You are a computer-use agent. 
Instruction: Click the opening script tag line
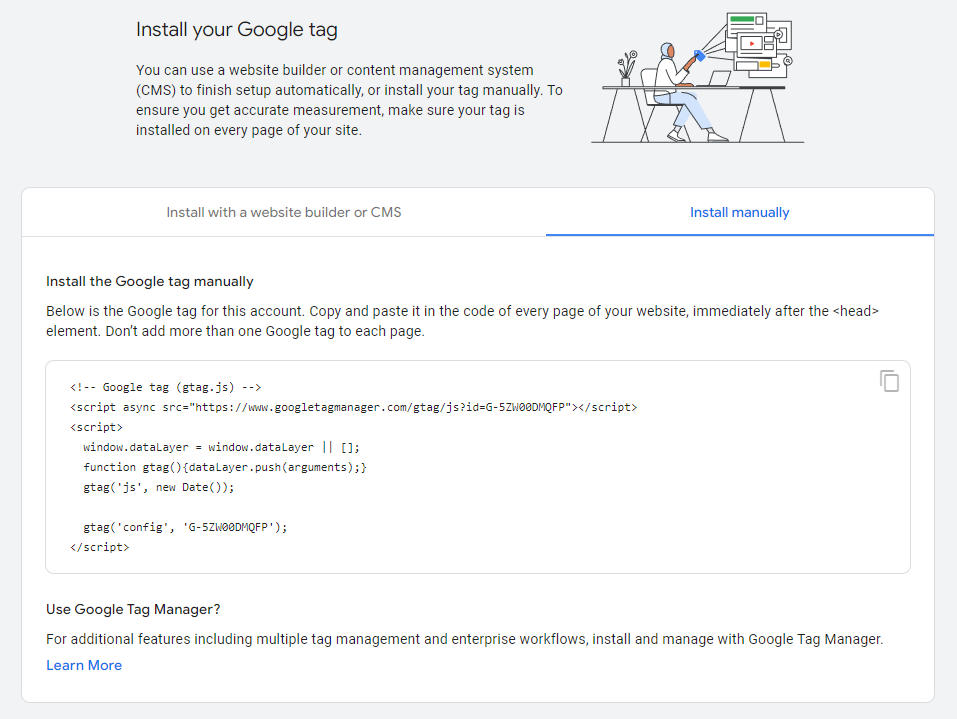coord(96,427)
